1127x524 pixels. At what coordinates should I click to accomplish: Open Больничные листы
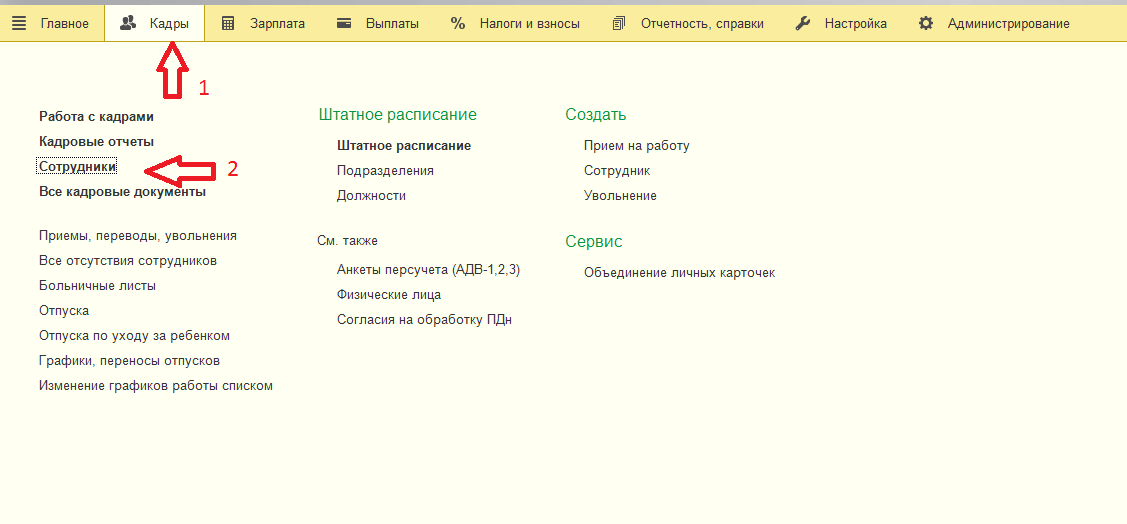point(98,285)
